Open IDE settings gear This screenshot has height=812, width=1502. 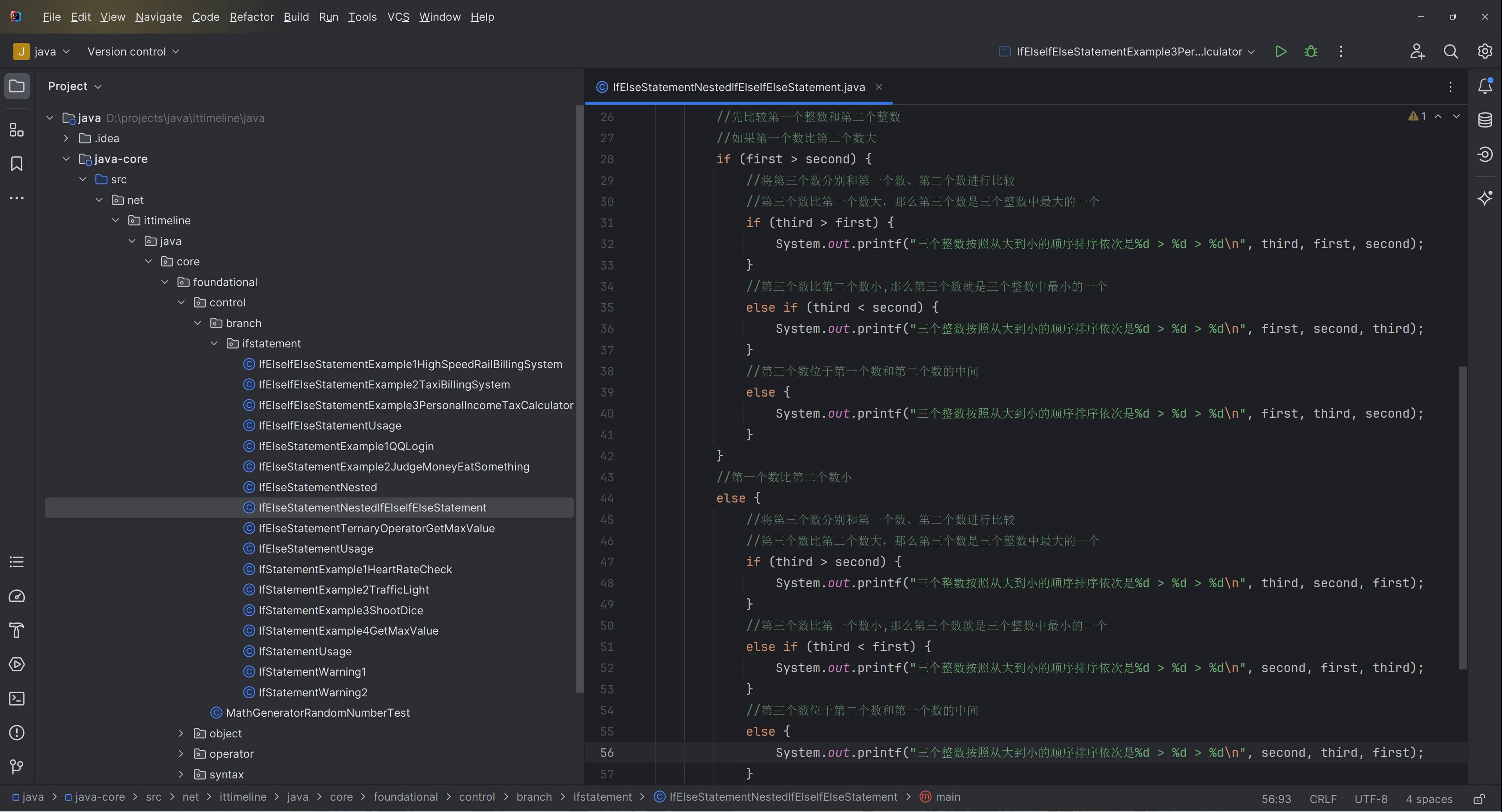point(1484,51)
